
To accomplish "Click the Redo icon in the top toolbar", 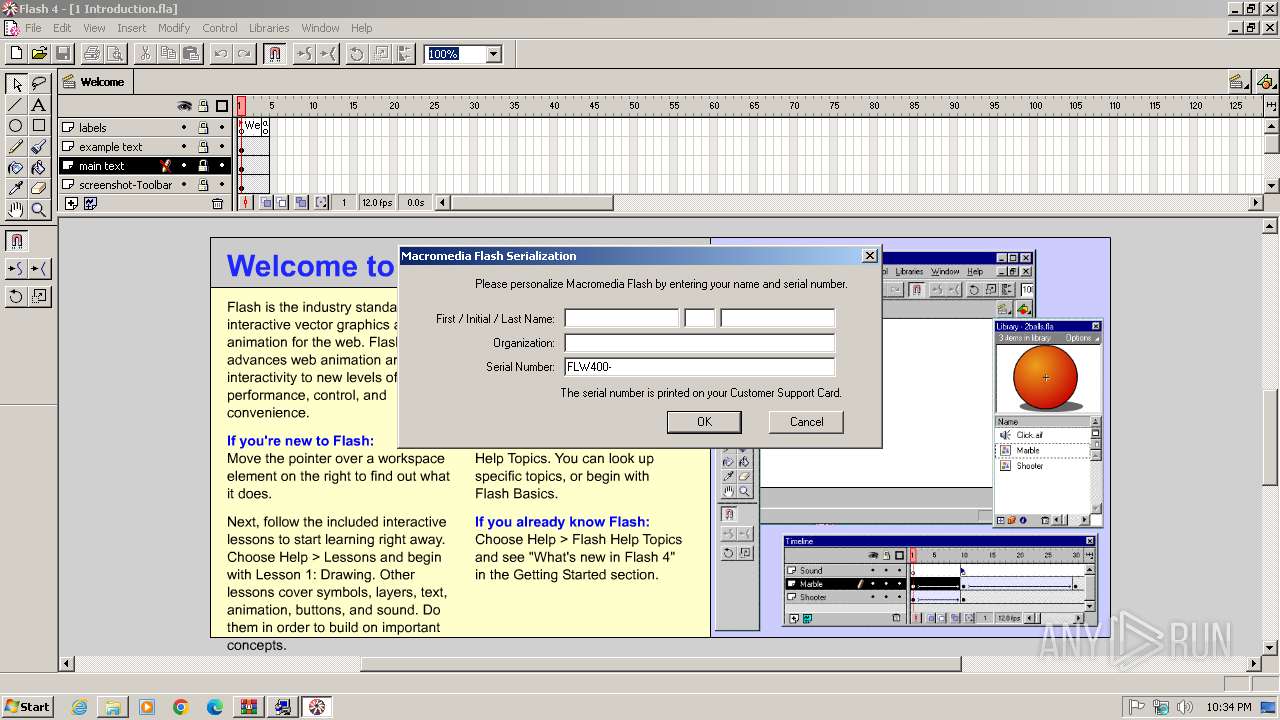I will click(x=243, y=54).
